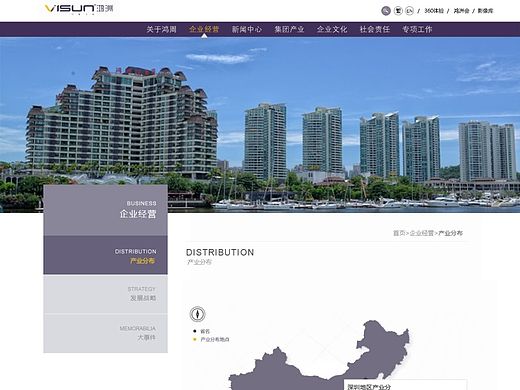Open the 鸿洲会 link in header
The image size is (520, 390).
461,11
